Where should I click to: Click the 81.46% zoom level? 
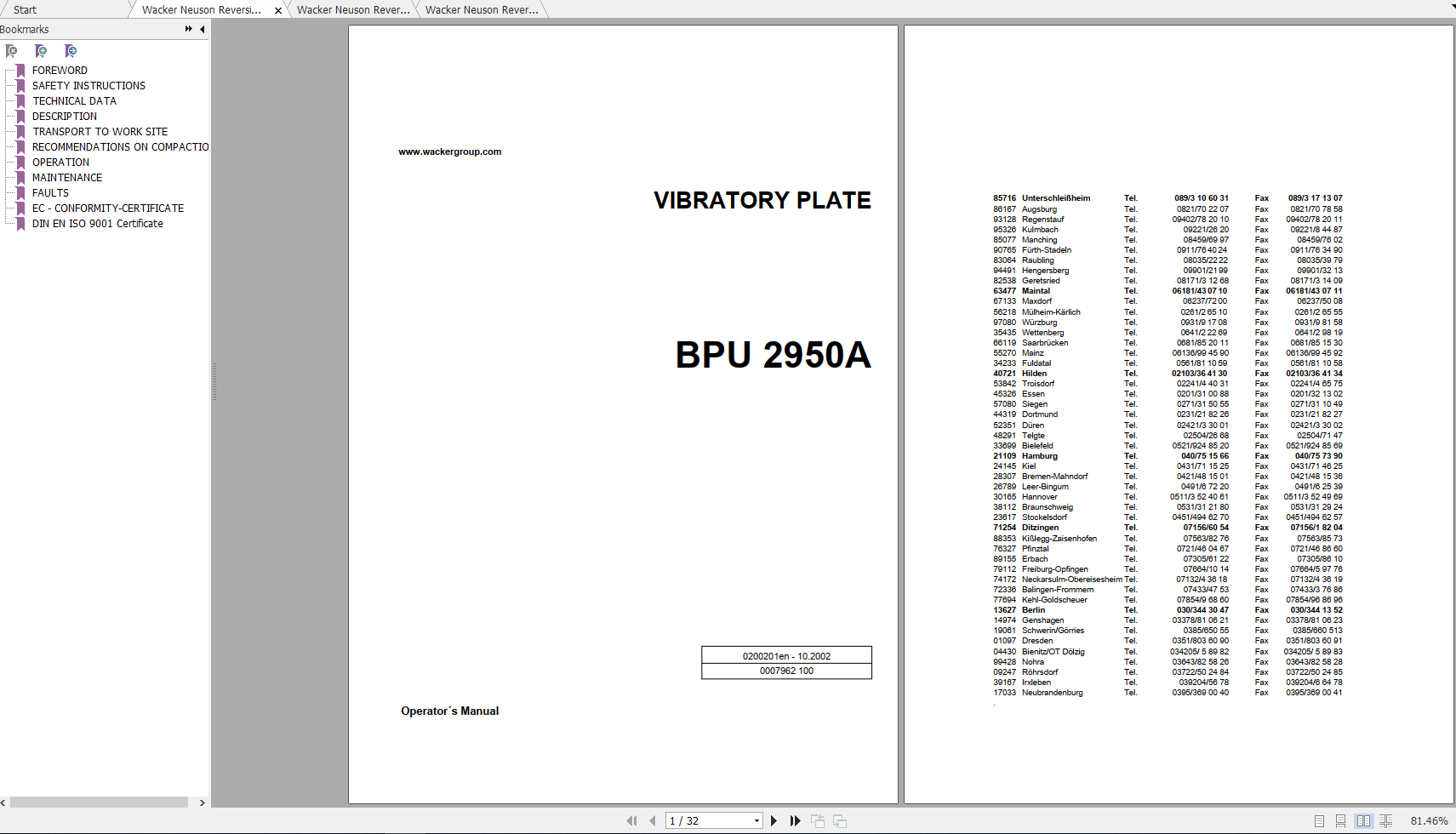pyautogui.click(x=1429, y=821)
